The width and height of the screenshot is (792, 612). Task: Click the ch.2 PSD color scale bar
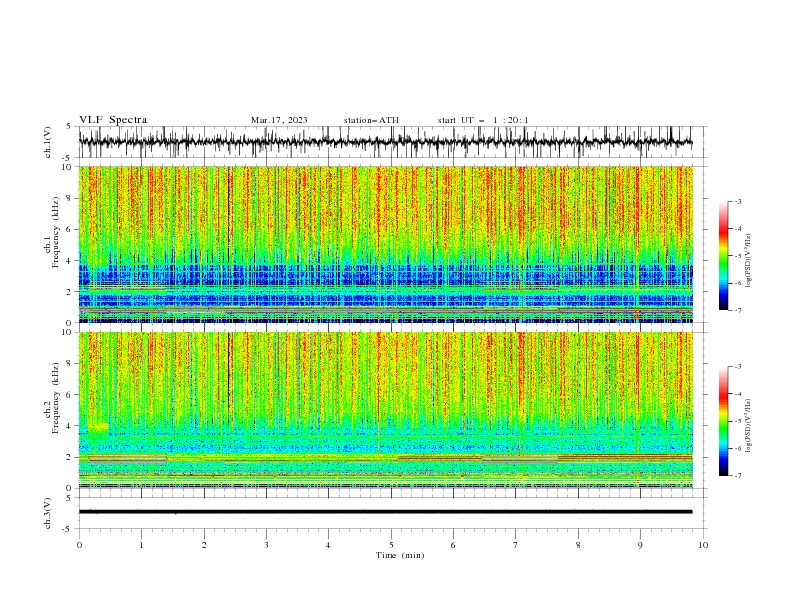(x=723, y=421)
